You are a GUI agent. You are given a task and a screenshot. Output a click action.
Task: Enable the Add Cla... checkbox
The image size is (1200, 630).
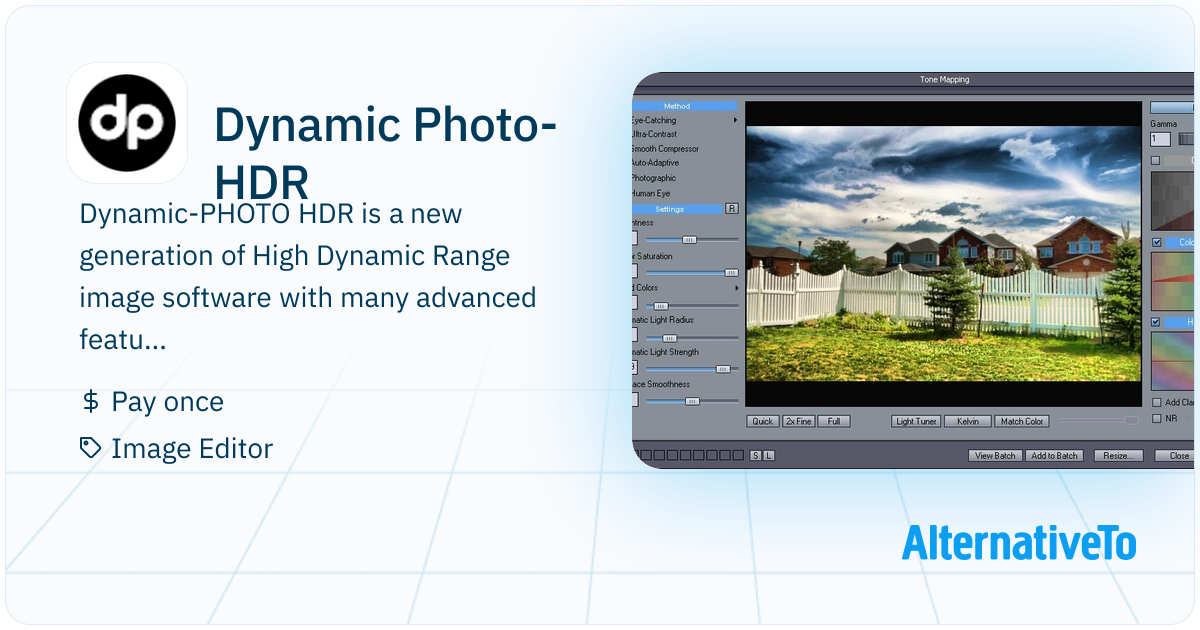point(1157,402)
